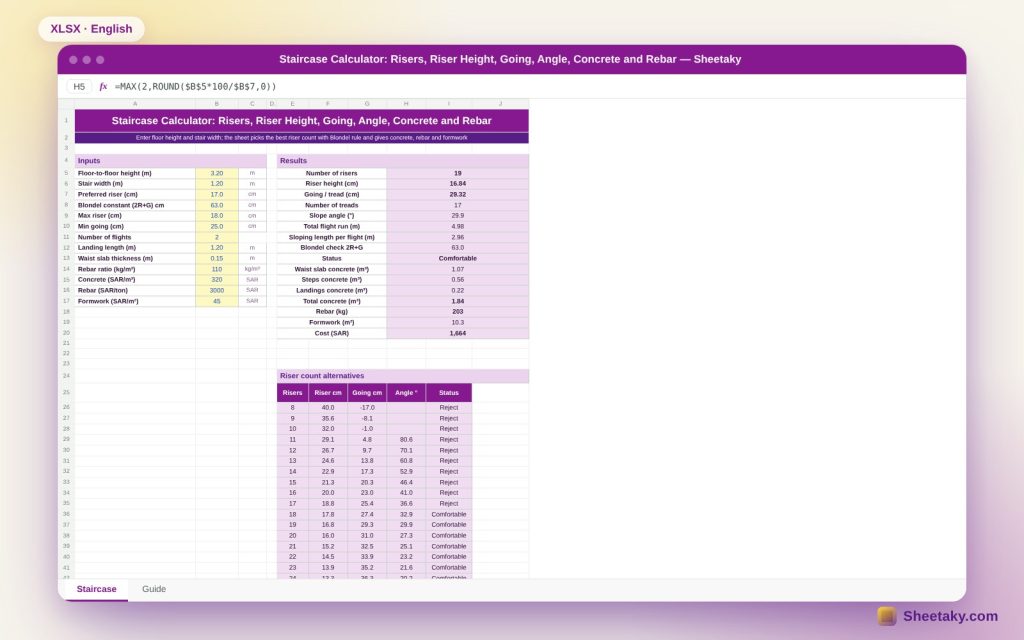Click the XLSX · English badge

tap(91, 29)
